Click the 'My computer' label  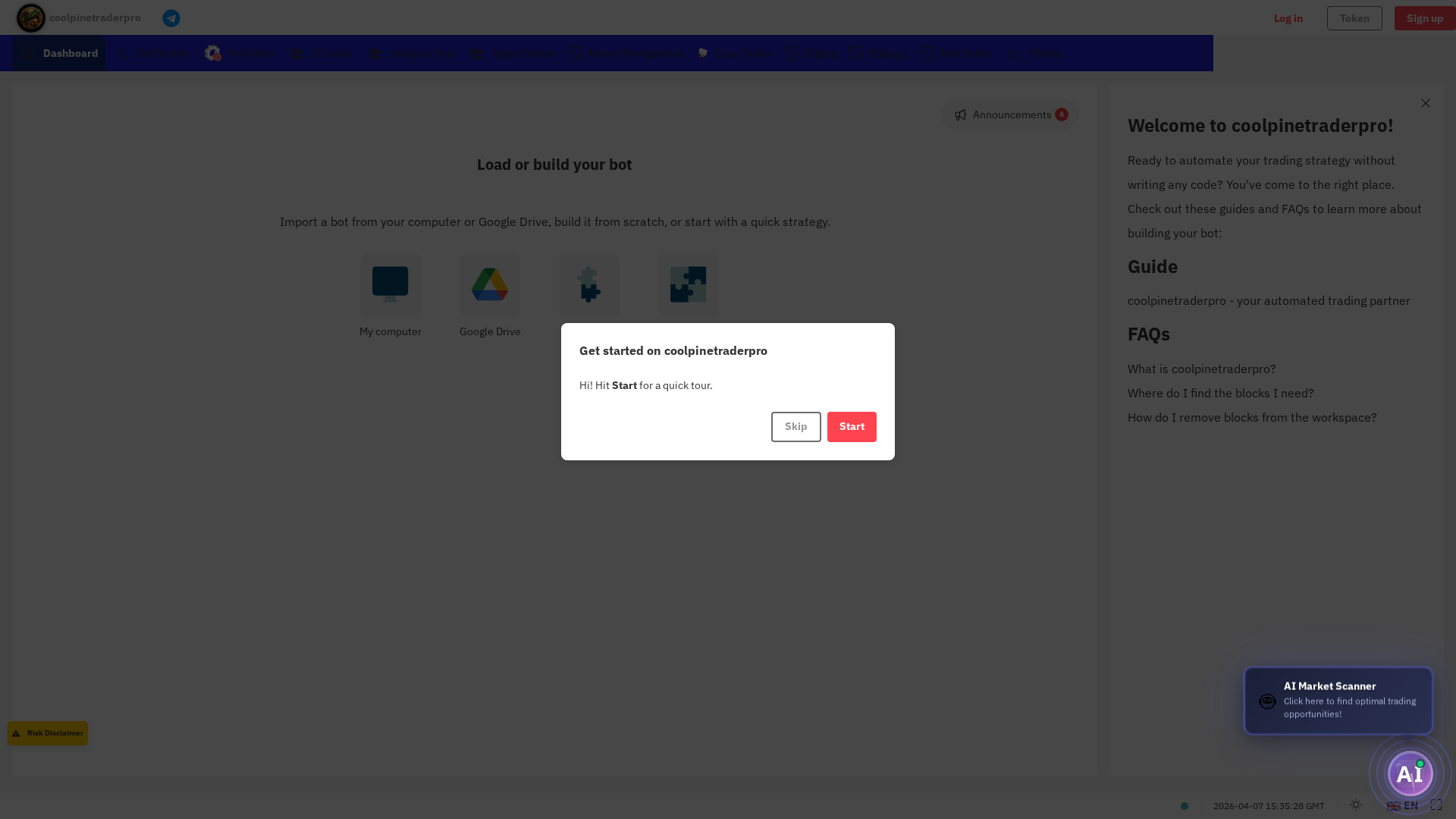[x=391, y=331]
